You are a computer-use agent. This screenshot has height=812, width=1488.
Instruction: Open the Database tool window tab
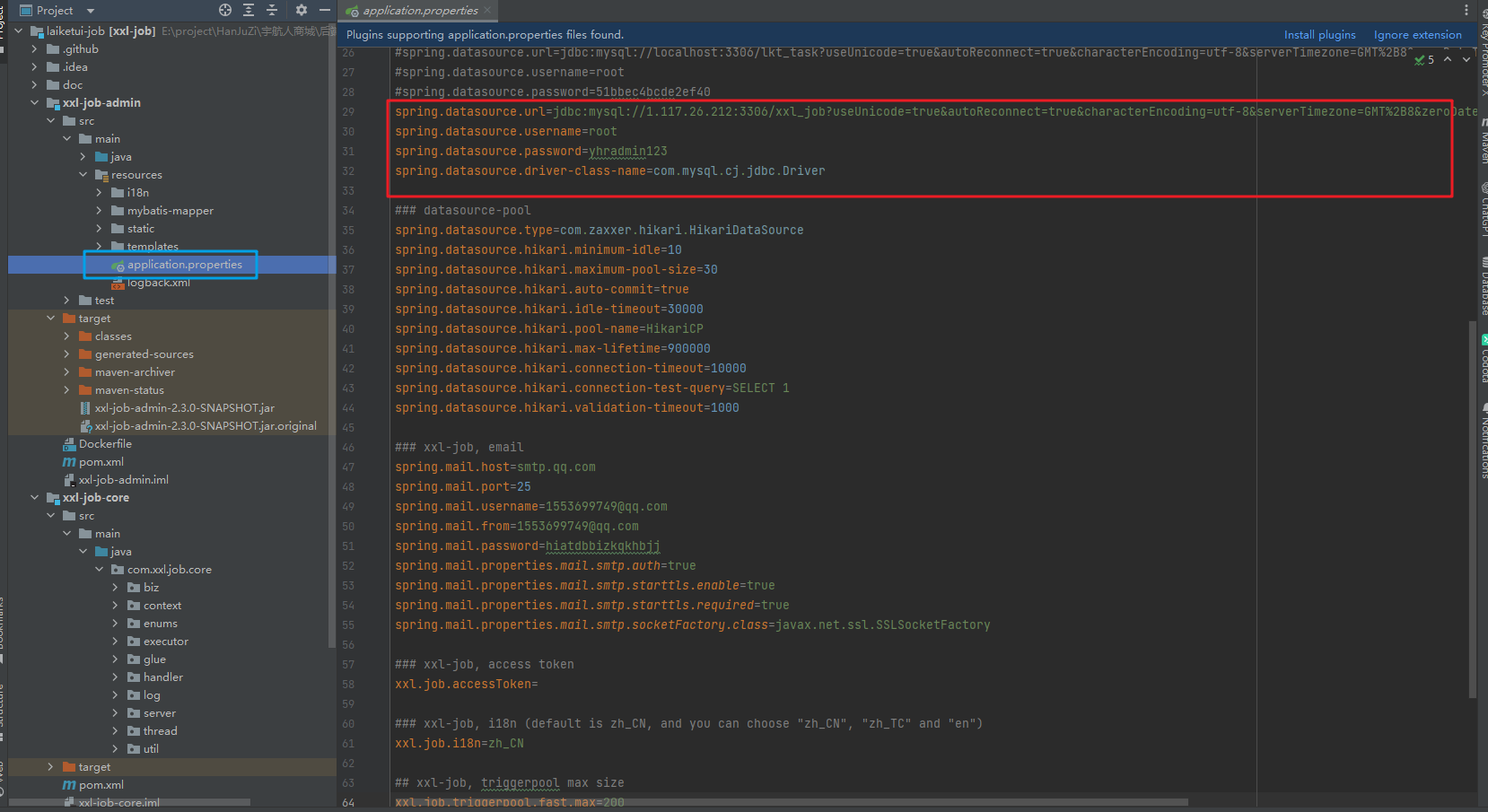(1483, 287)
